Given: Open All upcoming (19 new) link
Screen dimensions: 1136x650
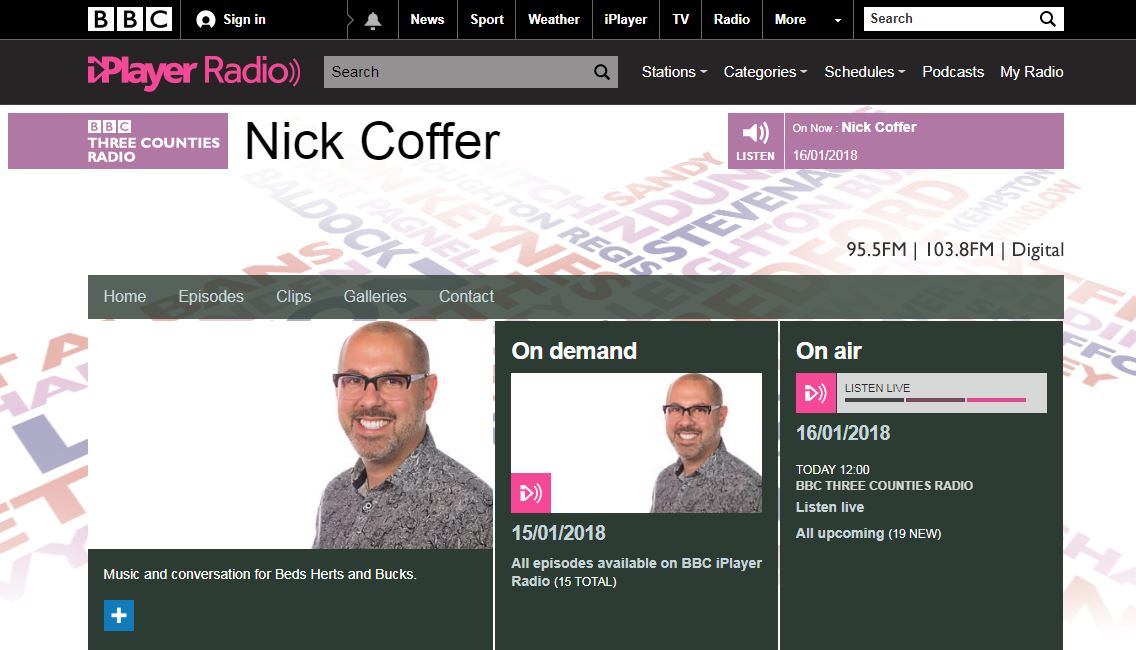Looking at the screenshot, I should coord(869,533).
